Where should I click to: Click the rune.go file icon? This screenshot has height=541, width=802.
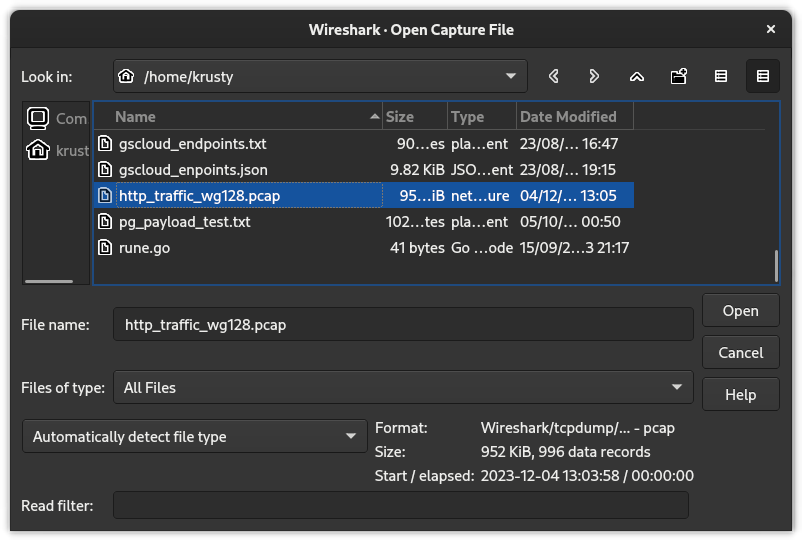click(x=106, y=248)
